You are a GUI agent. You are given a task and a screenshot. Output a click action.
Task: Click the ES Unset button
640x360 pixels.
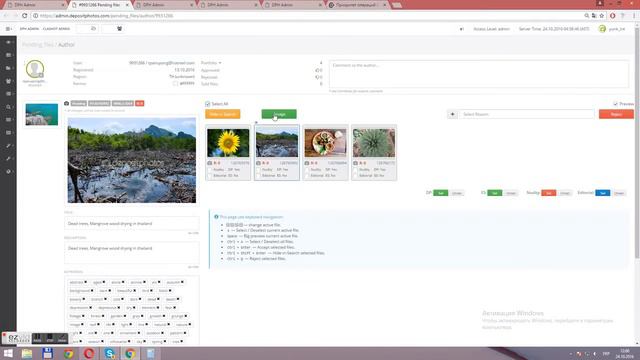tap(511, 193)
